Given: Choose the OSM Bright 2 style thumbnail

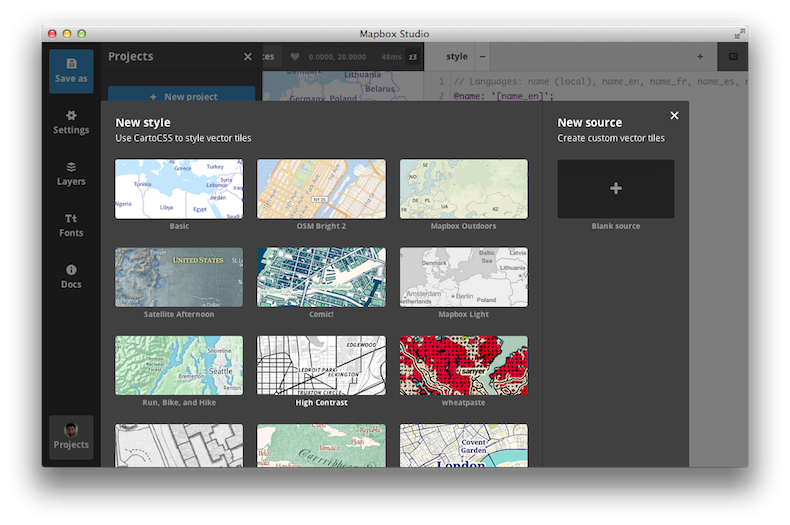Looking at the screenshot, I should click(321, 189).
